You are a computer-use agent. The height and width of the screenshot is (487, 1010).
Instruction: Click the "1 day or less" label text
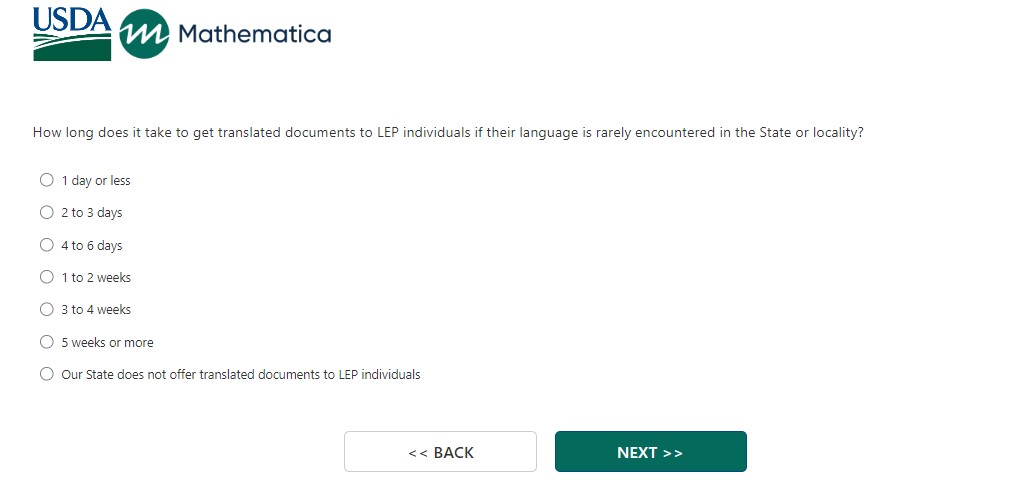coord(96,181)
